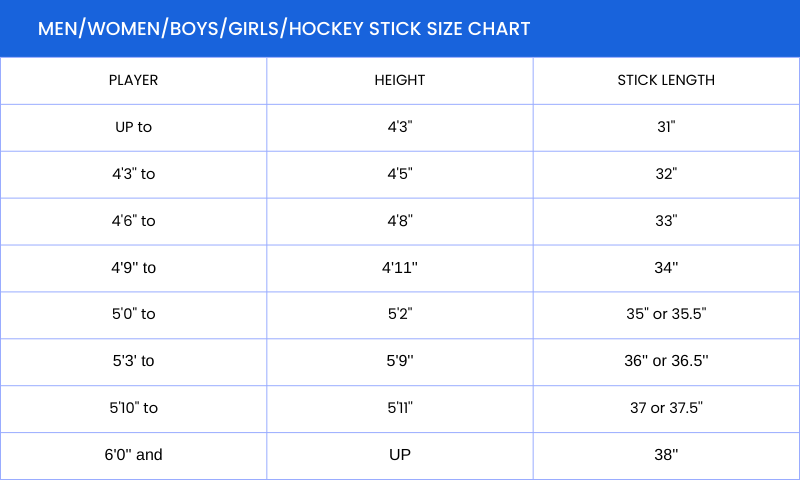Click the "UP to" player cell
The image size is (800, 480).
click(133, 127)
